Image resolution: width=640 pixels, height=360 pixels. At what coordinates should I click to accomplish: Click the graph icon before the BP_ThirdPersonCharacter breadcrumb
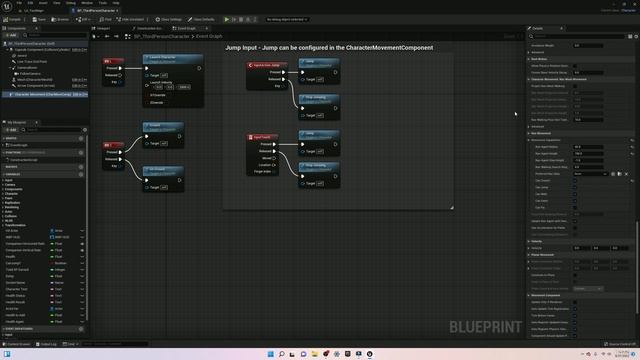coord(128,36)
